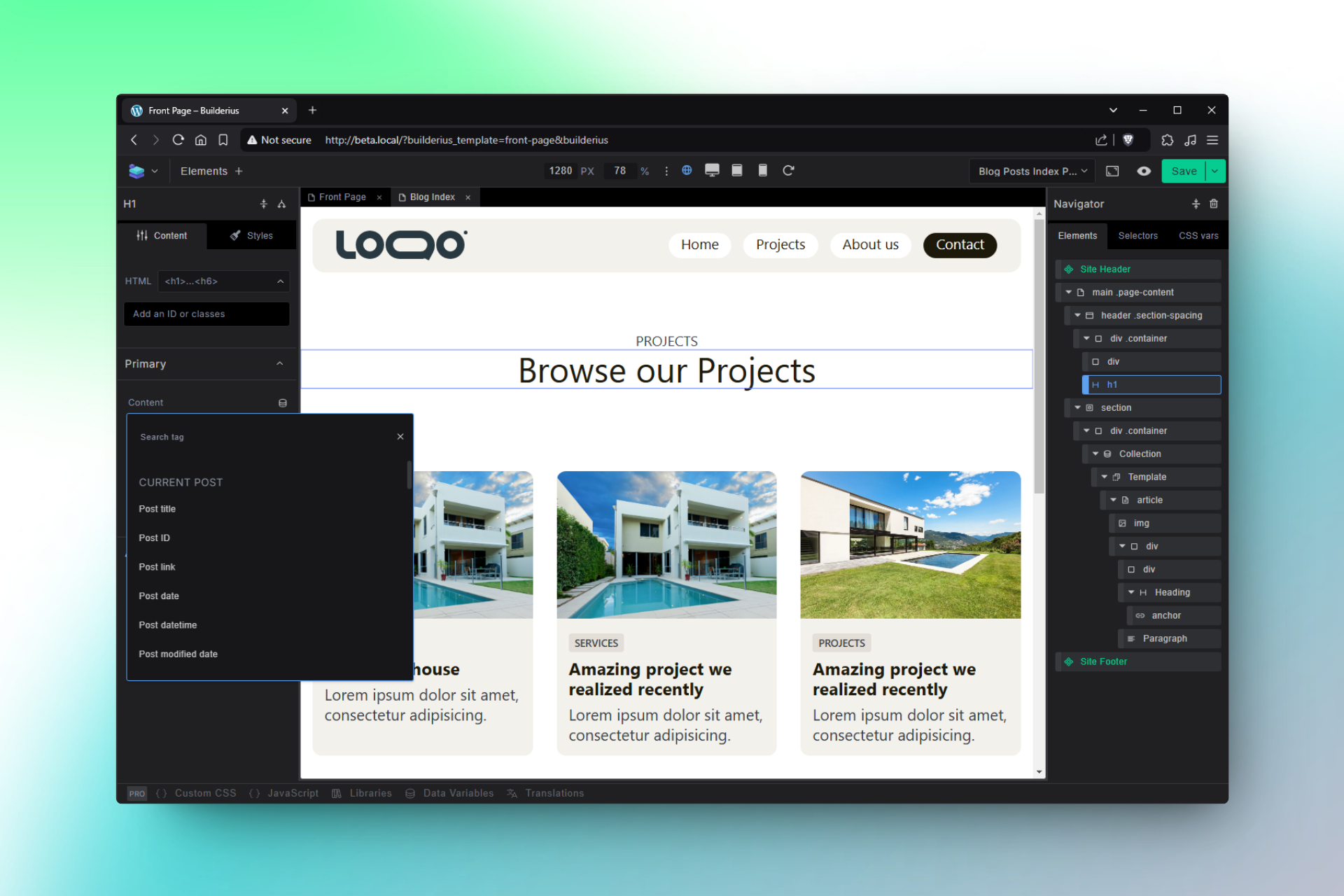Switch to mobile phone viewport
Screen dimensions: 1344x896
coord(763,170)
